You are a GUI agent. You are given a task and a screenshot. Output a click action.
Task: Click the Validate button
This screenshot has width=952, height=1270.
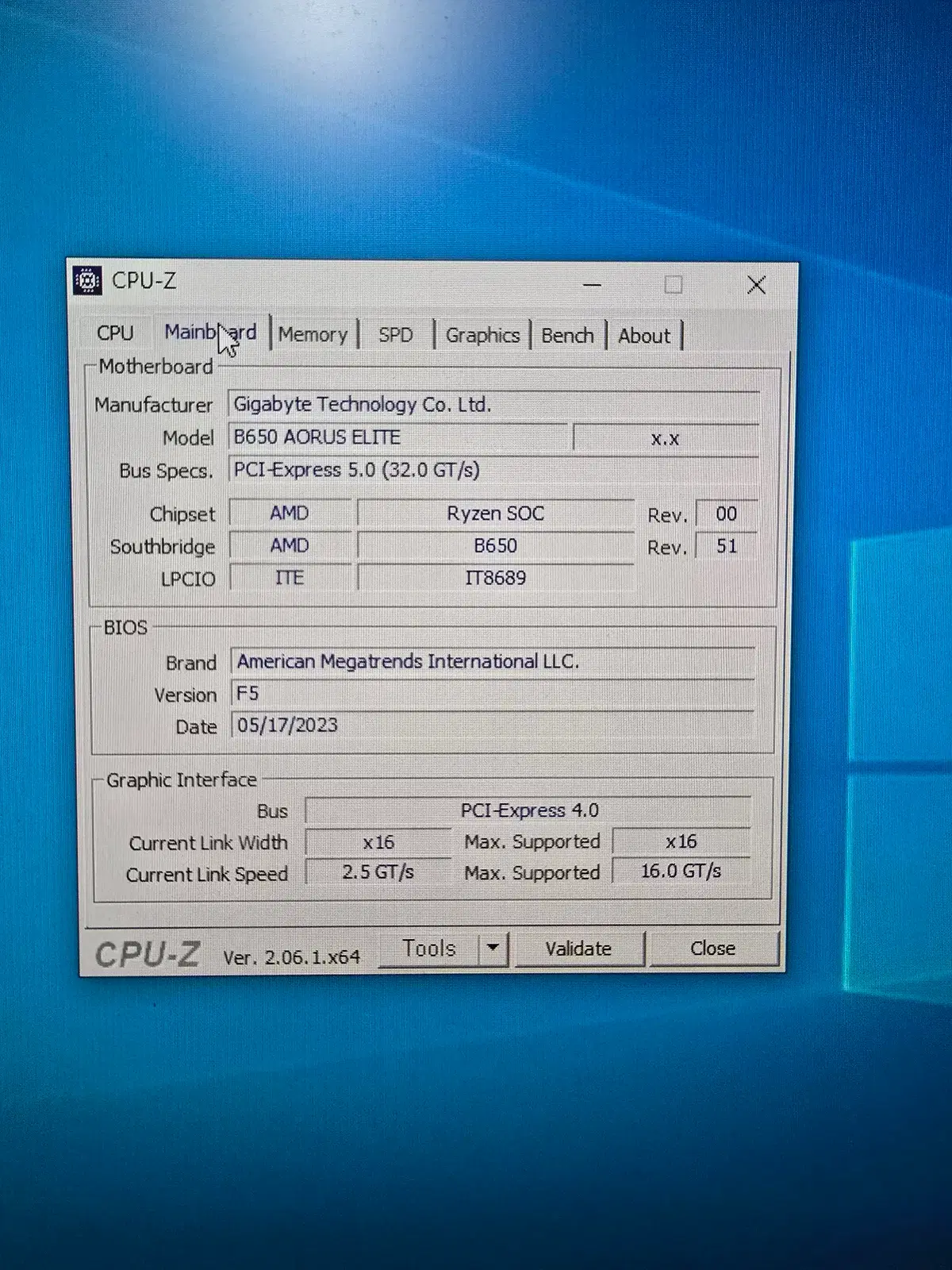point(578,949)
